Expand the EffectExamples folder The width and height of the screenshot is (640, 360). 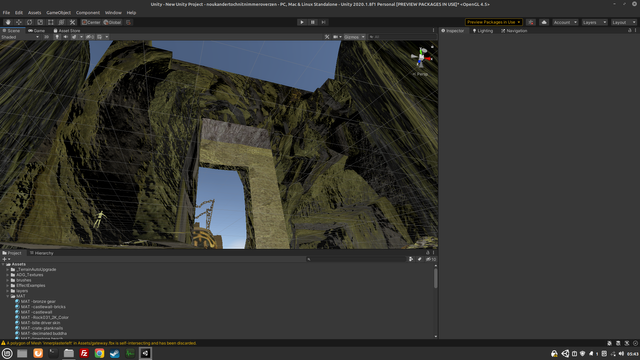(8, 286)
